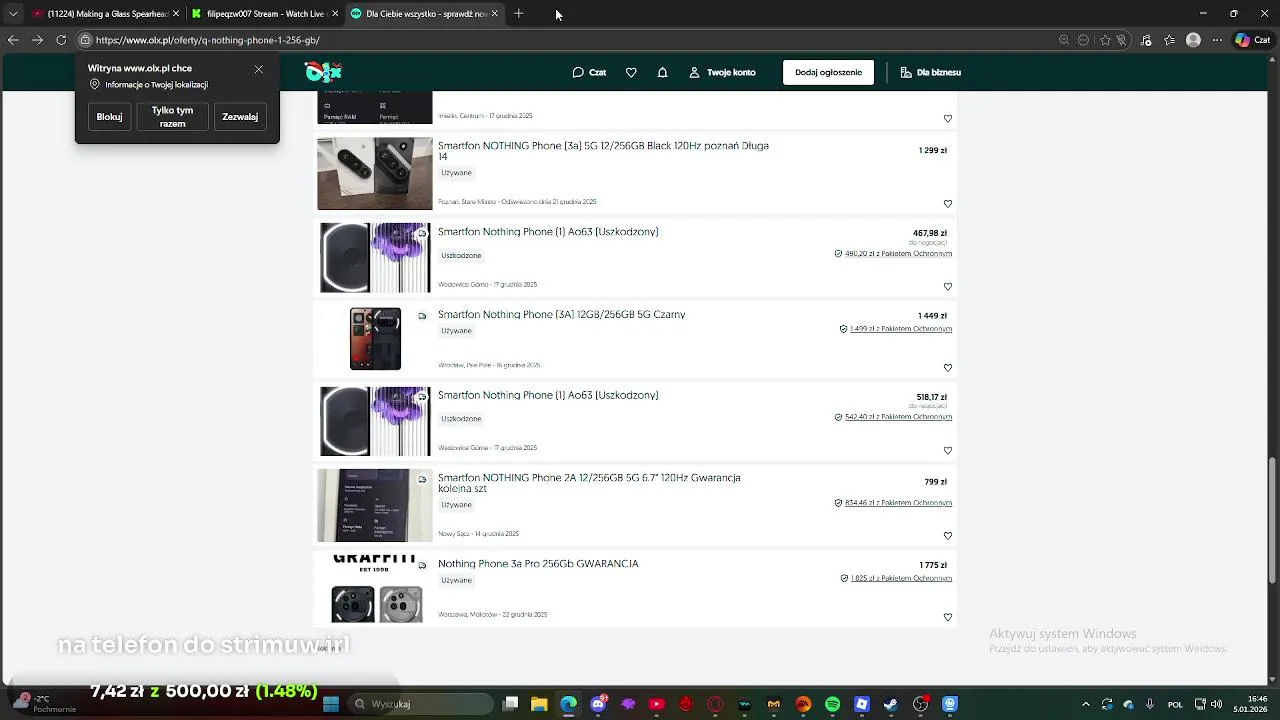Open Twoje konto account menu
Viewport: 1280px width, 720px height.
722,72
